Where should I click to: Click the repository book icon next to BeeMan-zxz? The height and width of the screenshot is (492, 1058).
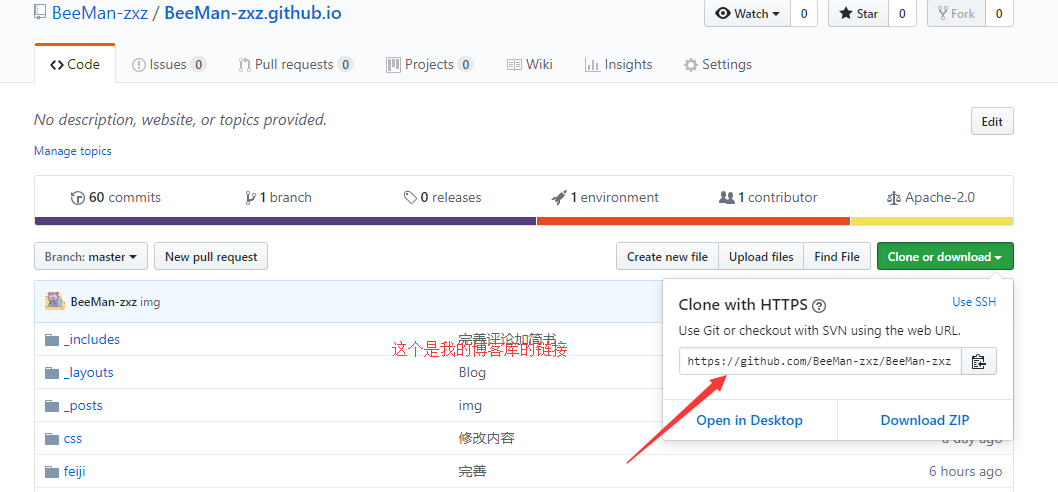40,12
